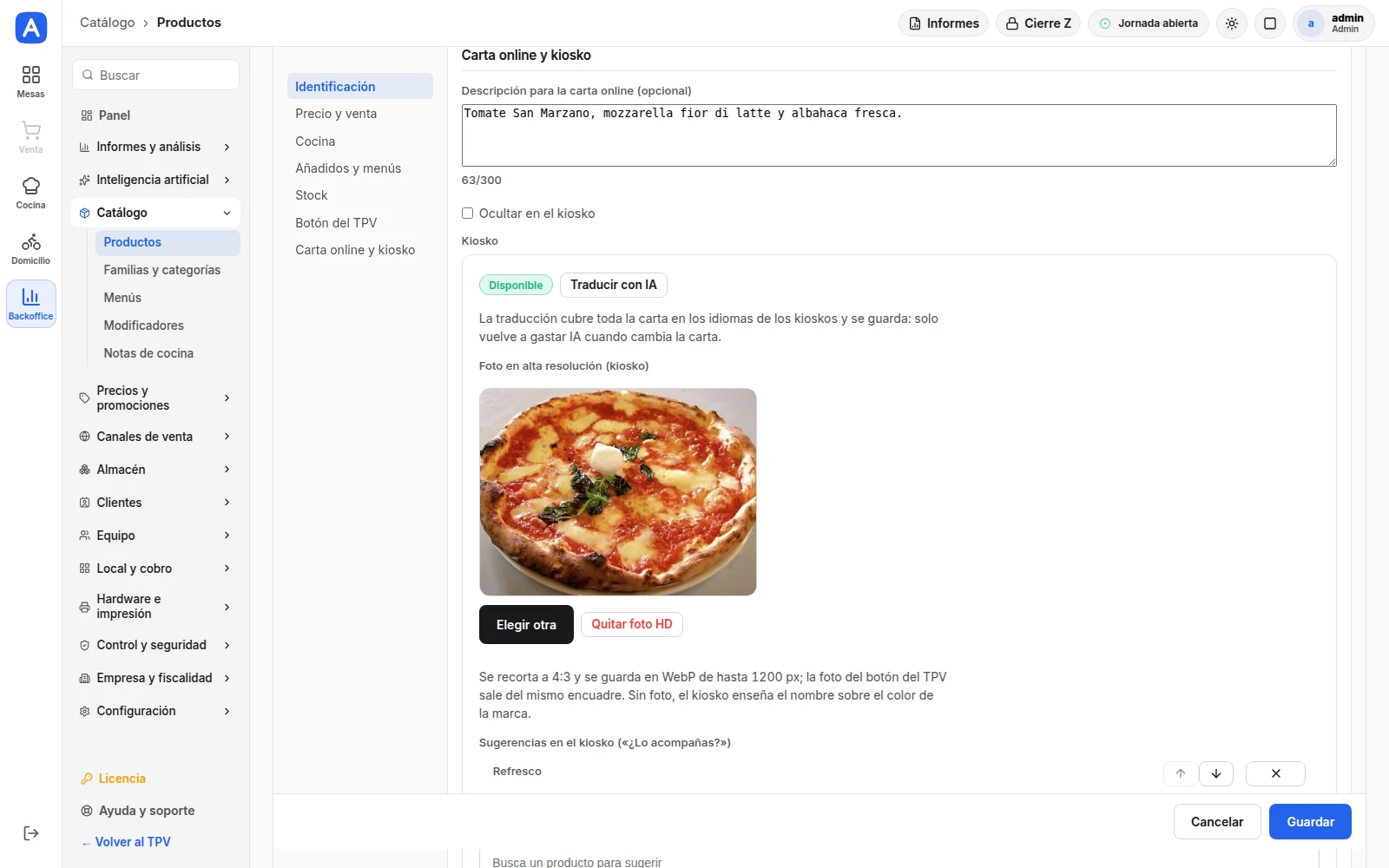
Task: Click the Cancelar button
Action: [x=1217, y=822]
